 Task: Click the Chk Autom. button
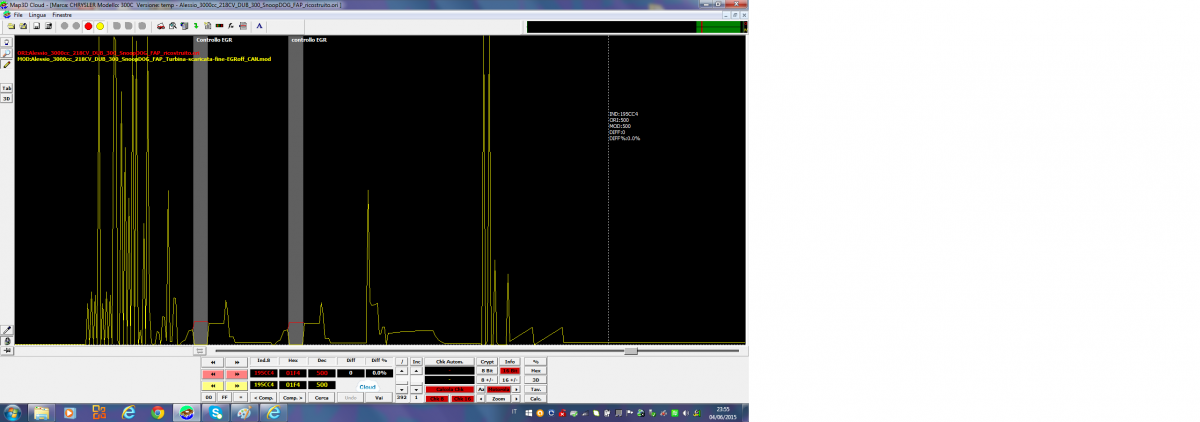449,362
